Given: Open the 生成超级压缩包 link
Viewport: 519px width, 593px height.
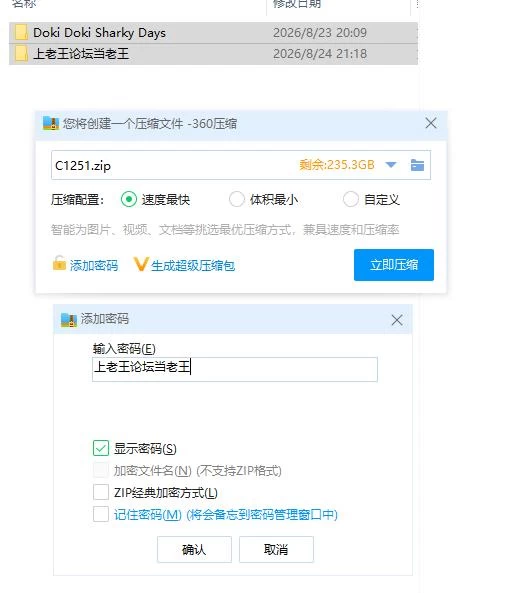Looking at the screenshot, I should [x=193, y=265].
